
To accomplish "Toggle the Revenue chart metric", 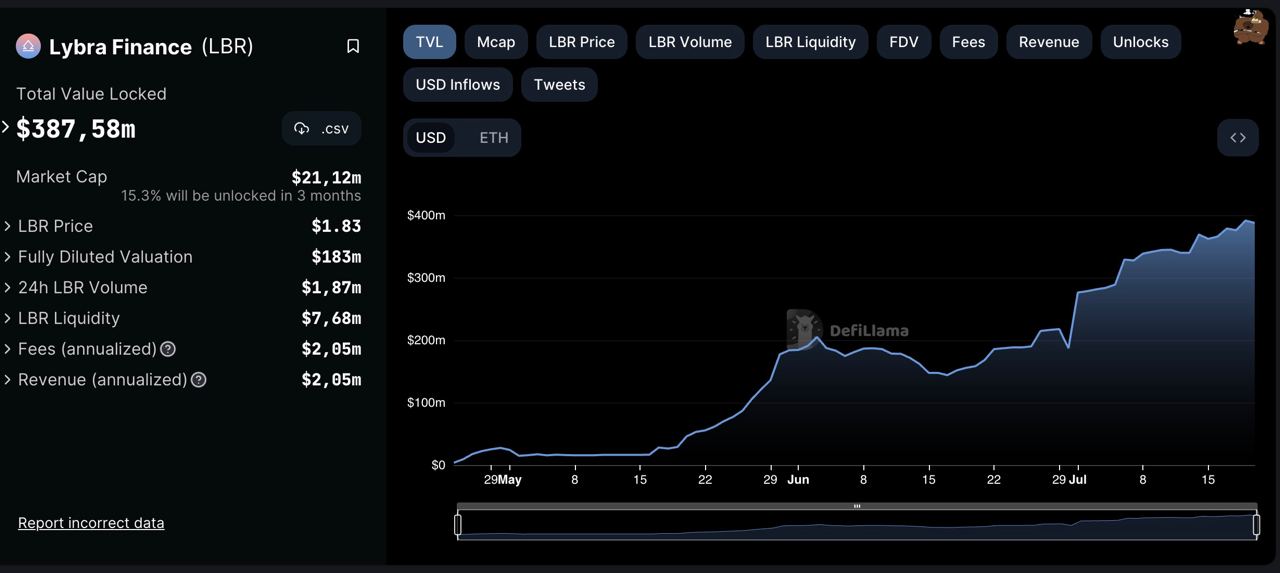I will 1049,42.
